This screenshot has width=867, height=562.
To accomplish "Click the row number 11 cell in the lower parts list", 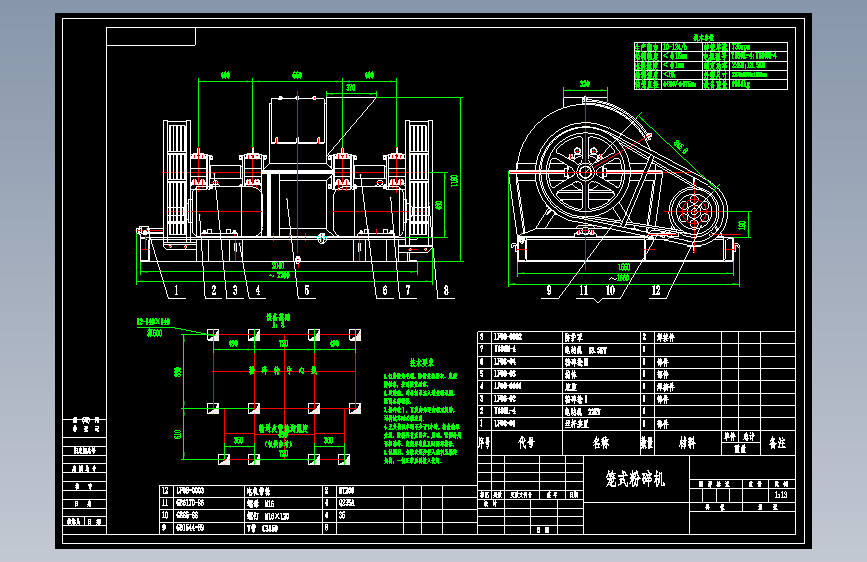I will point(165,503).
